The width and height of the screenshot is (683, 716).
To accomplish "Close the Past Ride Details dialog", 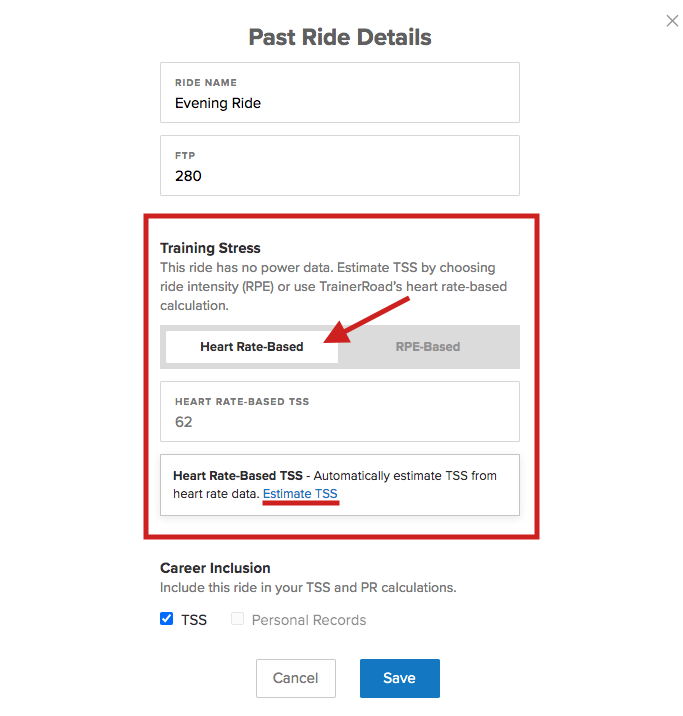I will [x=672, y=21].
